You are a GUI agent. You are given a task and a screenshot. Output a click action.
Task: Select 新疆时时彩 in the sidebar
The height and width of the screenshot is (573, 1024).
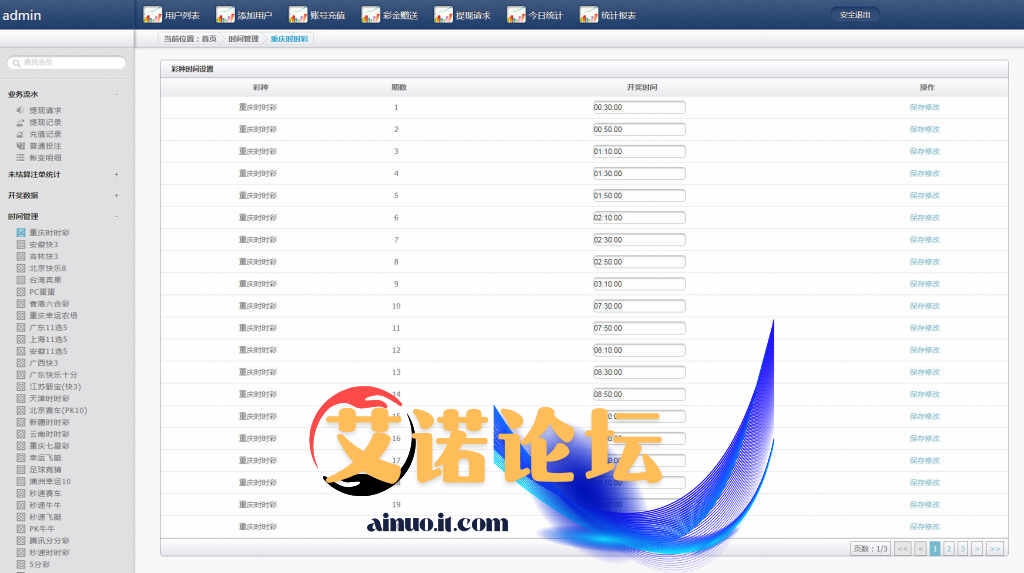pyautogui.click(x=49, y=422)
